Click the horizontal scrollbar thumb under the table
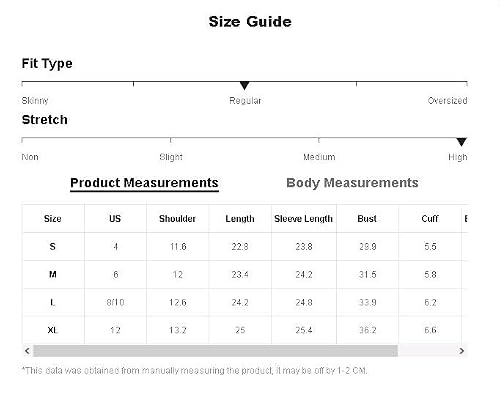Screen dimensions: 500x396 215,351
